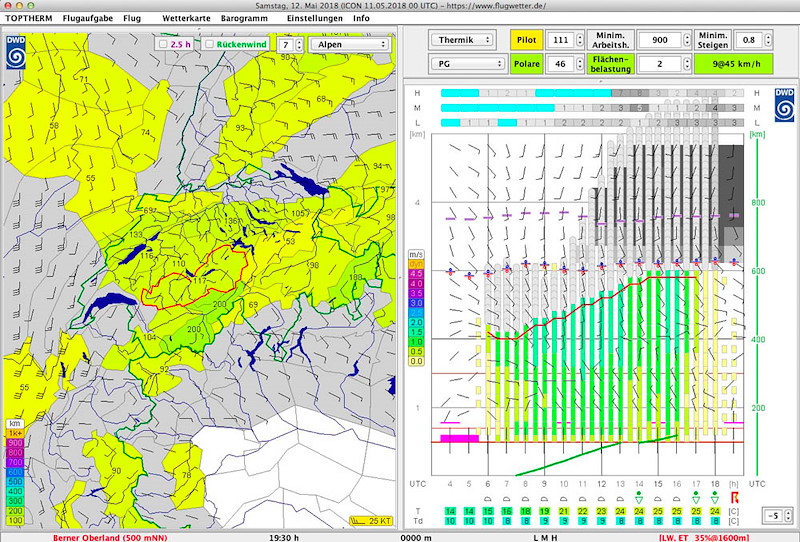The width and height of the screenshot is (800, 542).
Task: Open the Einstellungen menu
Action: click(x=314, y=18)
